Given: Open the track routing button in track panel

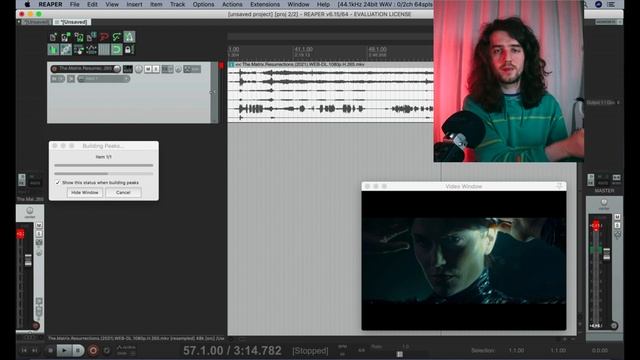Looking at the screenshot, I should [128, 69].
